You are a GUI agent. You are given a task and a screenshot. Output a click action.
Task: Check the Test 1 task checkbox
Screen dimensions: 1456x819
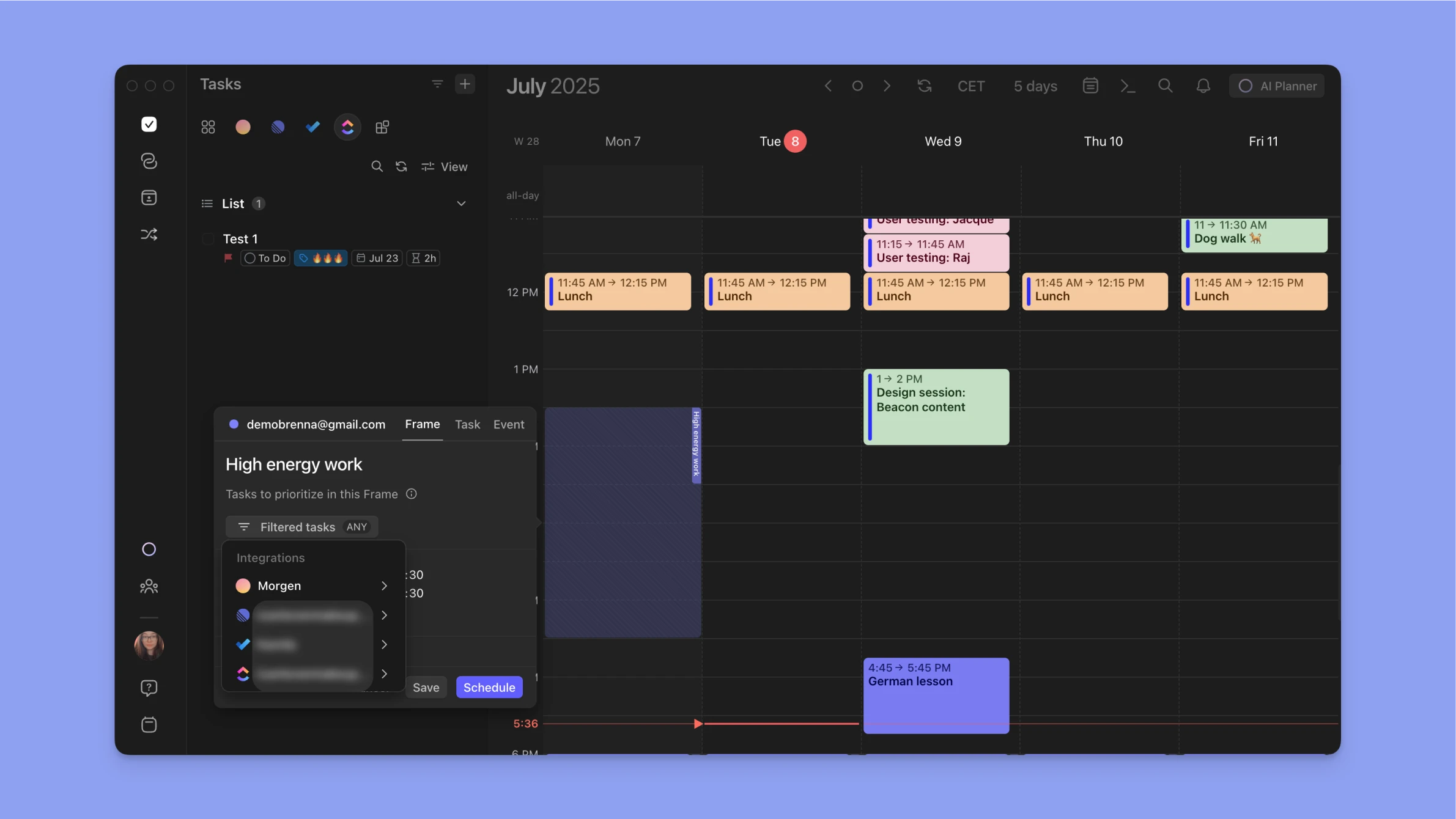pyautogui.click(x=208, y=239)
